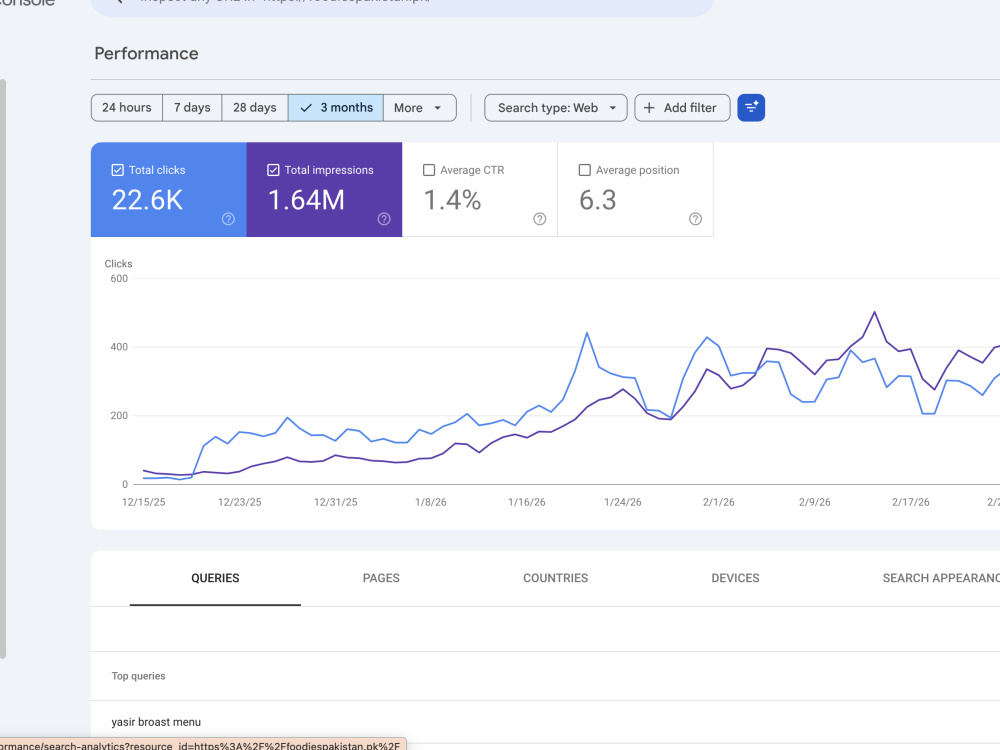Screen dimensions: 1000x750
Task: Open the Search type: Web dropdown
Action: tap(555, 108)
